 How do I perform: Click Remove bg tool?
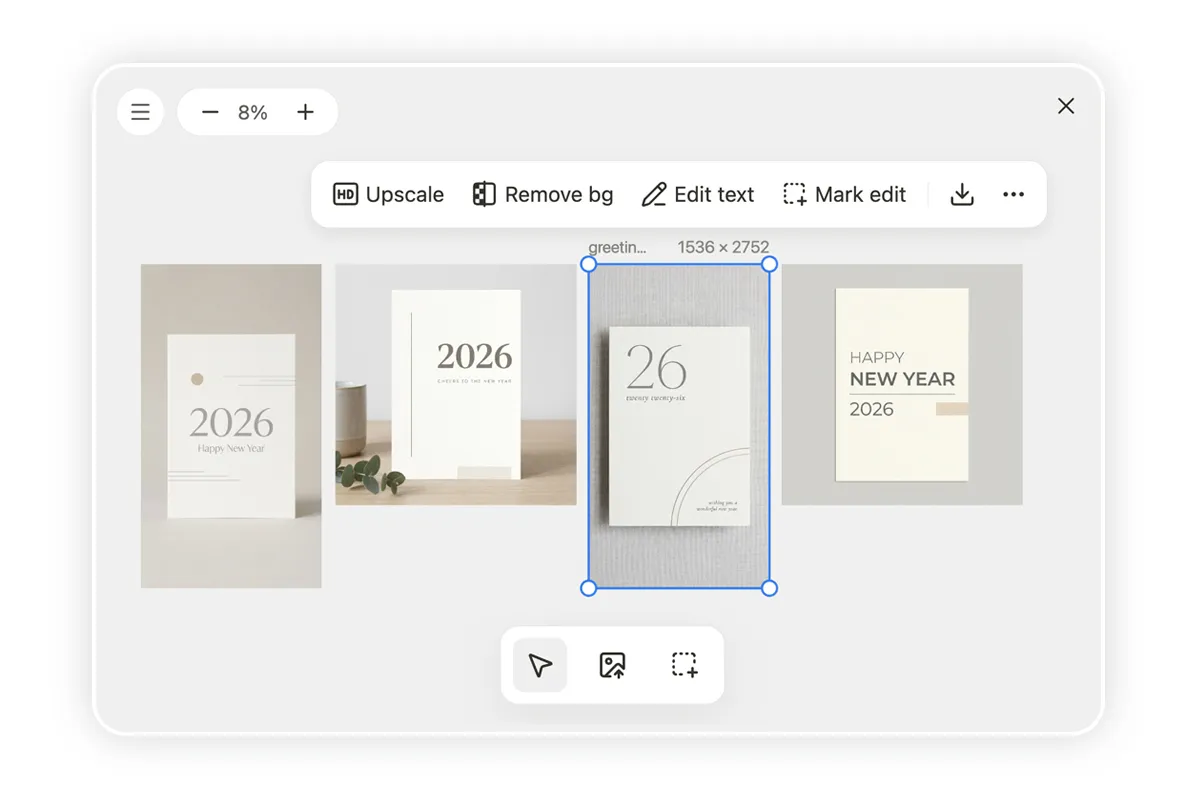click(542, 194)
